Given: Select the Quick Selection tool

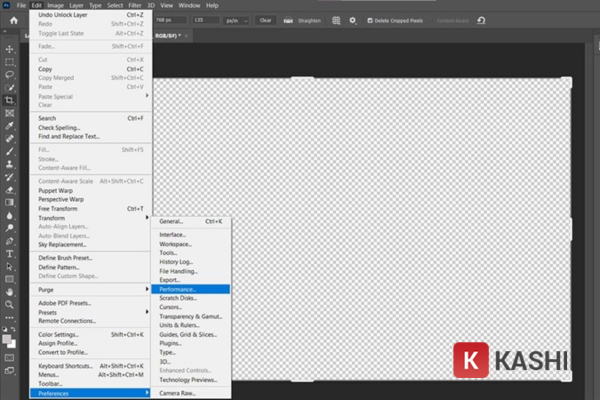Looking at the screenshot, I should (x=10, y=88).
